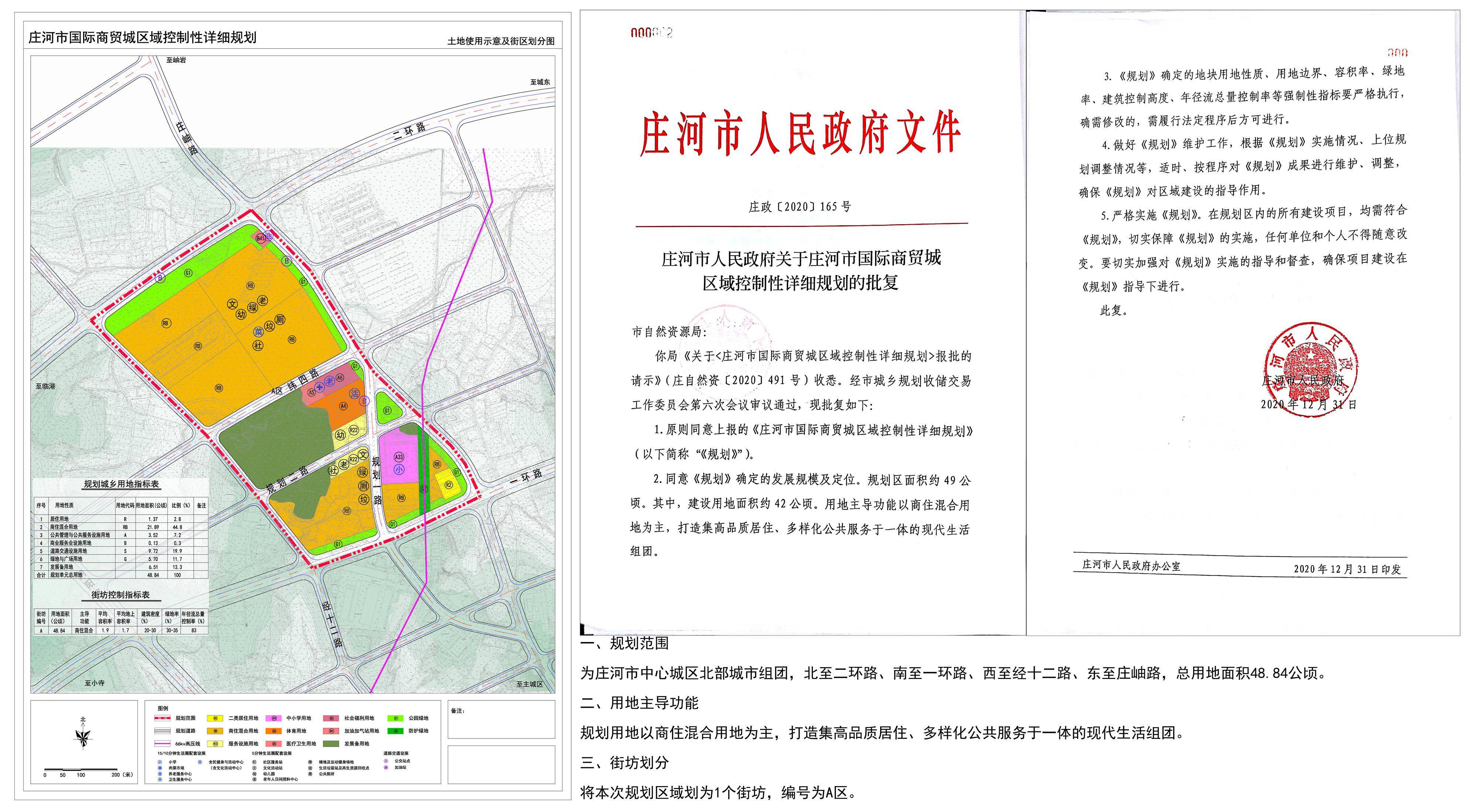This screenshot has width=1478, height=812.
Task: Click the 公共厕所 icon in the legend
Action: pos(310,774)
